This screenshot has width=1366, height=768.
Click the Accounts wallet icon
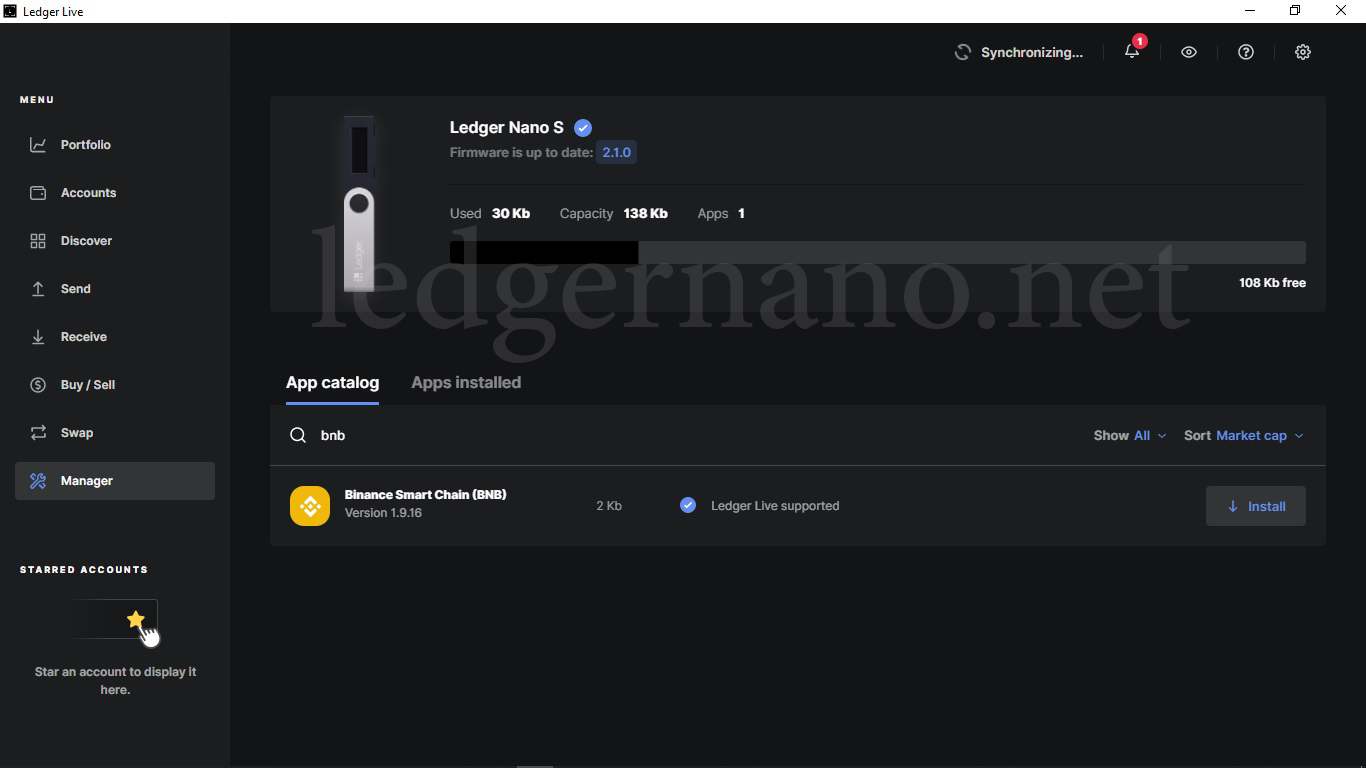click(x=38, y=193)
